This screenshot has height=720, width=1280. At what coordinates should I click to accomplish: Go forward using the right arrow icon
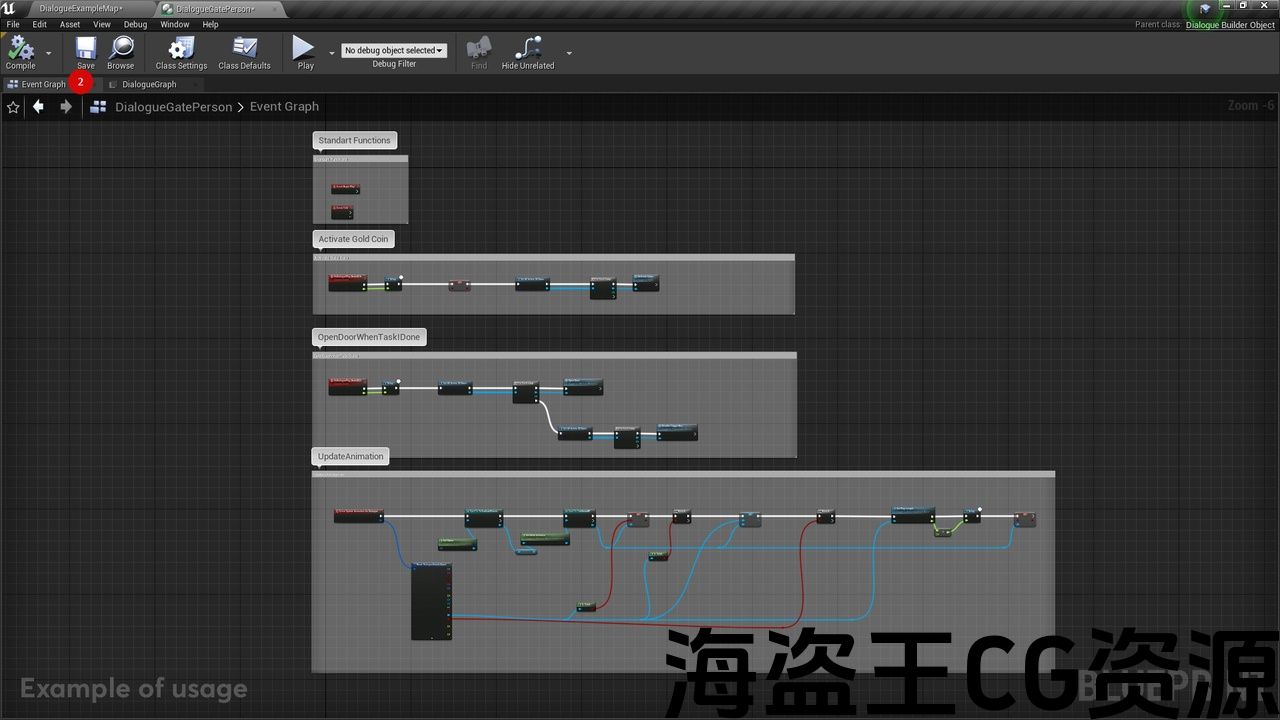click(66, 107)
